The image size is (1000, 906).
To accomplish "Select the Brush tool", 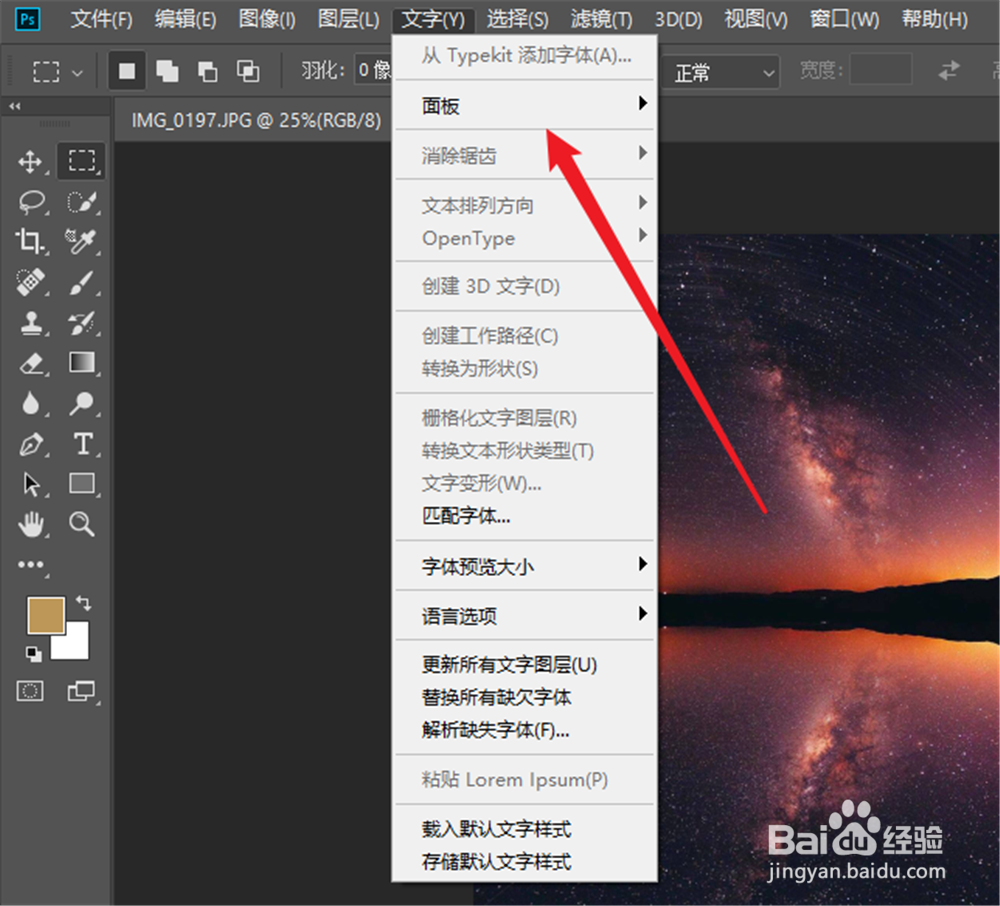I will [82, 282].
